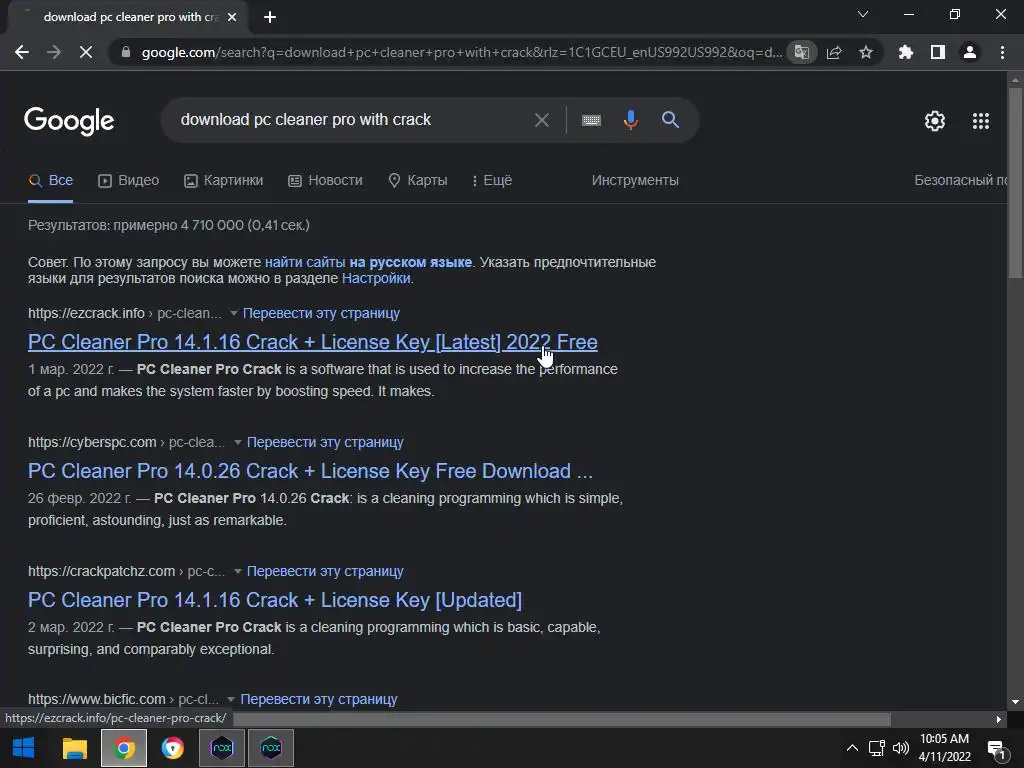Open the Google Translate page icon
Image resolution: width=1024 pixels, height=768 pixels.
pyautogui.click(x=801, y=52)
